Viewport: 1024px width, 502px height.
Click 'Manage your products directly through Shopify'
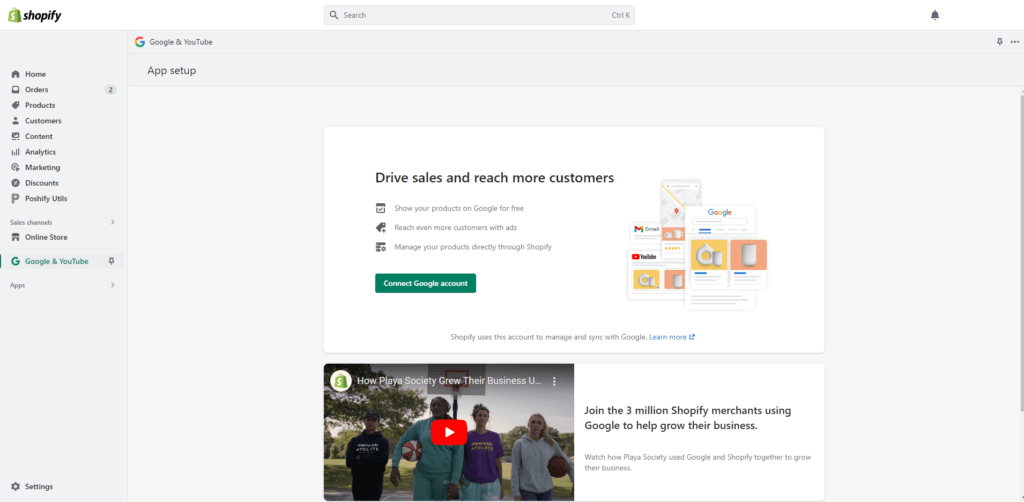(x=473, y=247)
